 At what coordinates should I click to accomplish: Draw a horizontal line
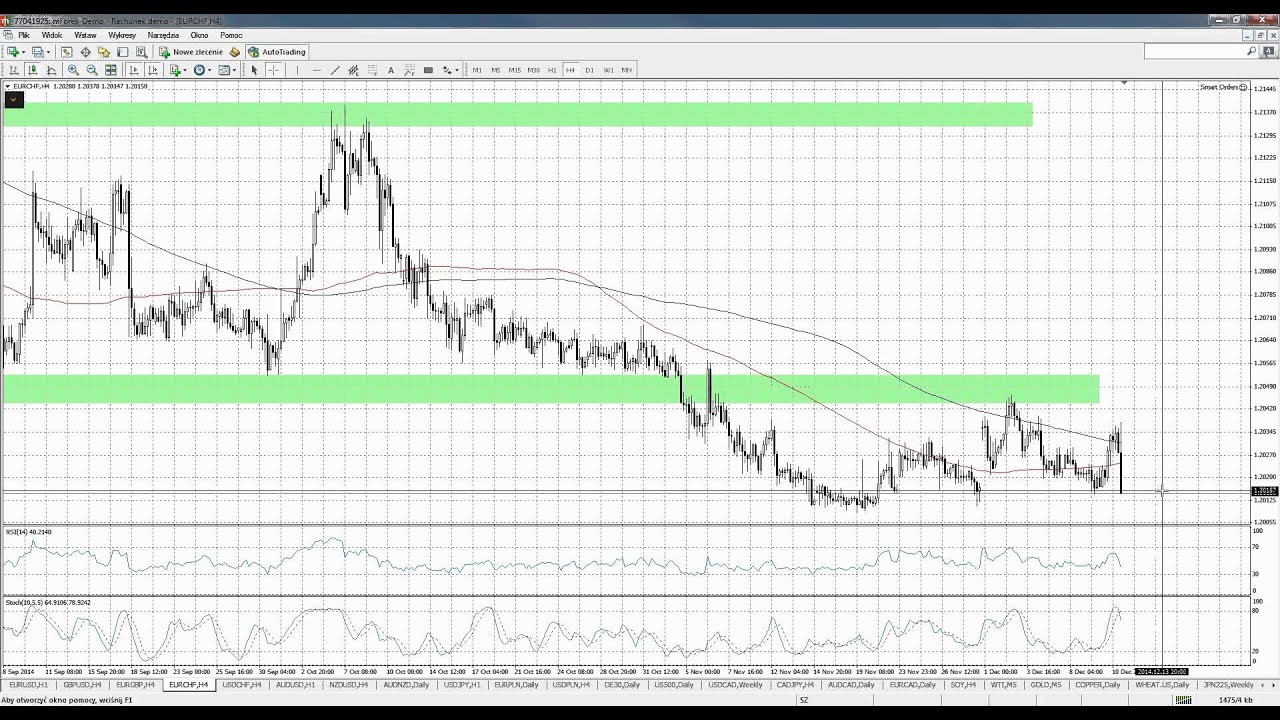click(x=316, y=70)
